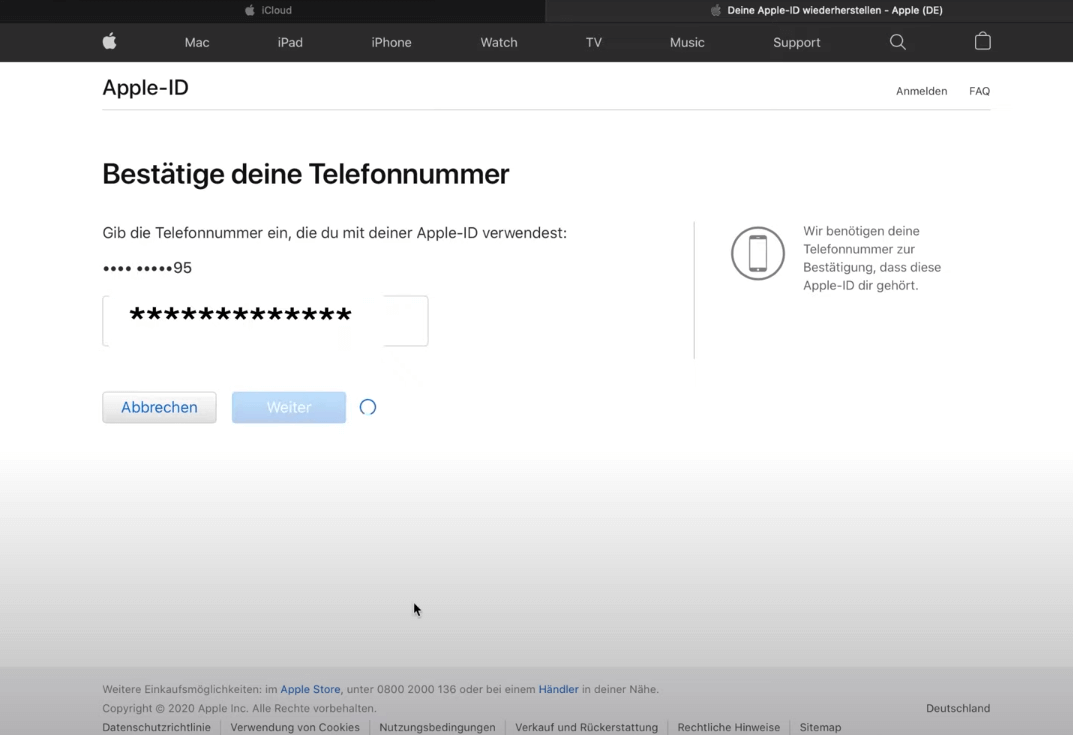Select Watch in the navigation bar

tap(498, 42)
